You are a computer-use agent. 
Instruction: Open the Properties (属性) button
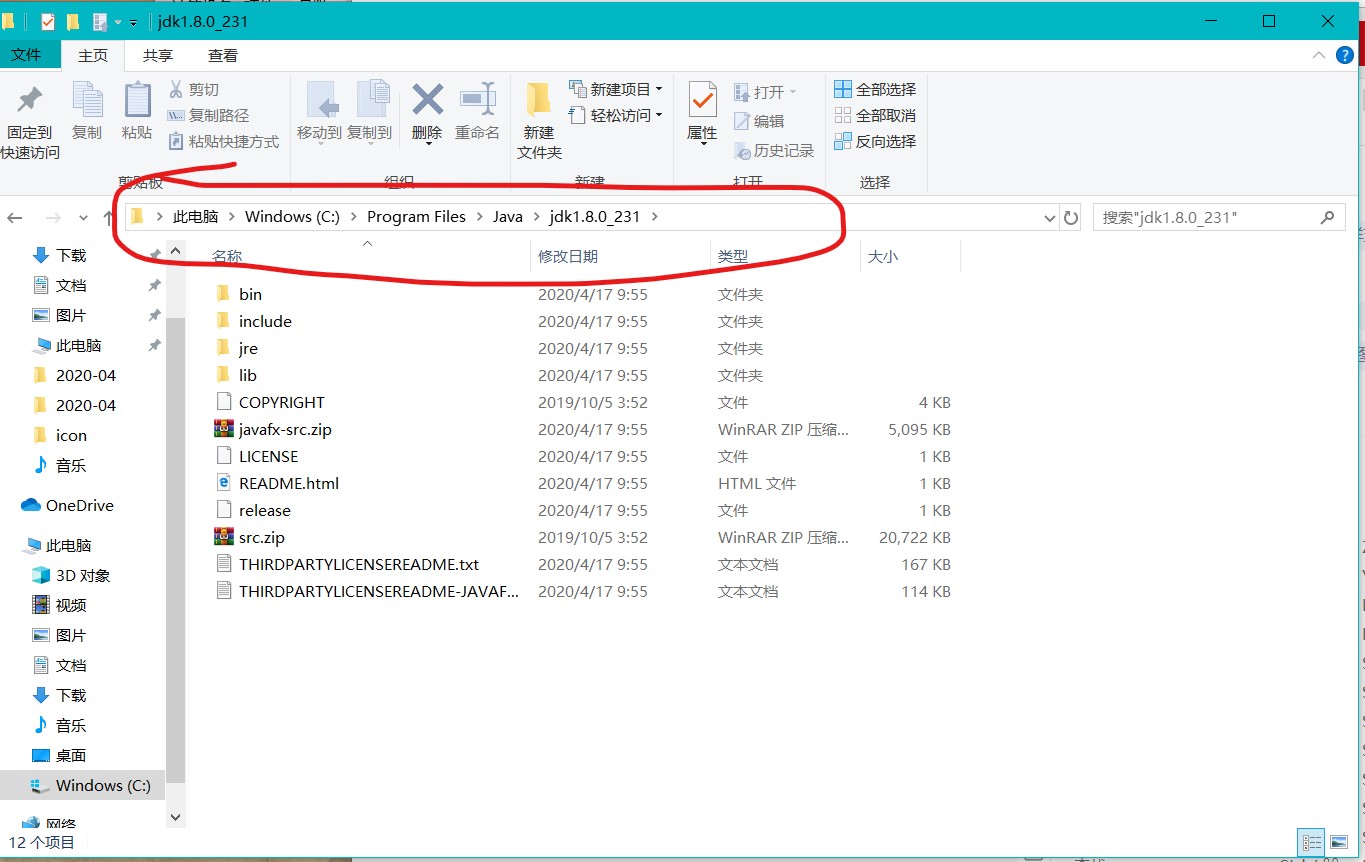[x=702, y=113]
